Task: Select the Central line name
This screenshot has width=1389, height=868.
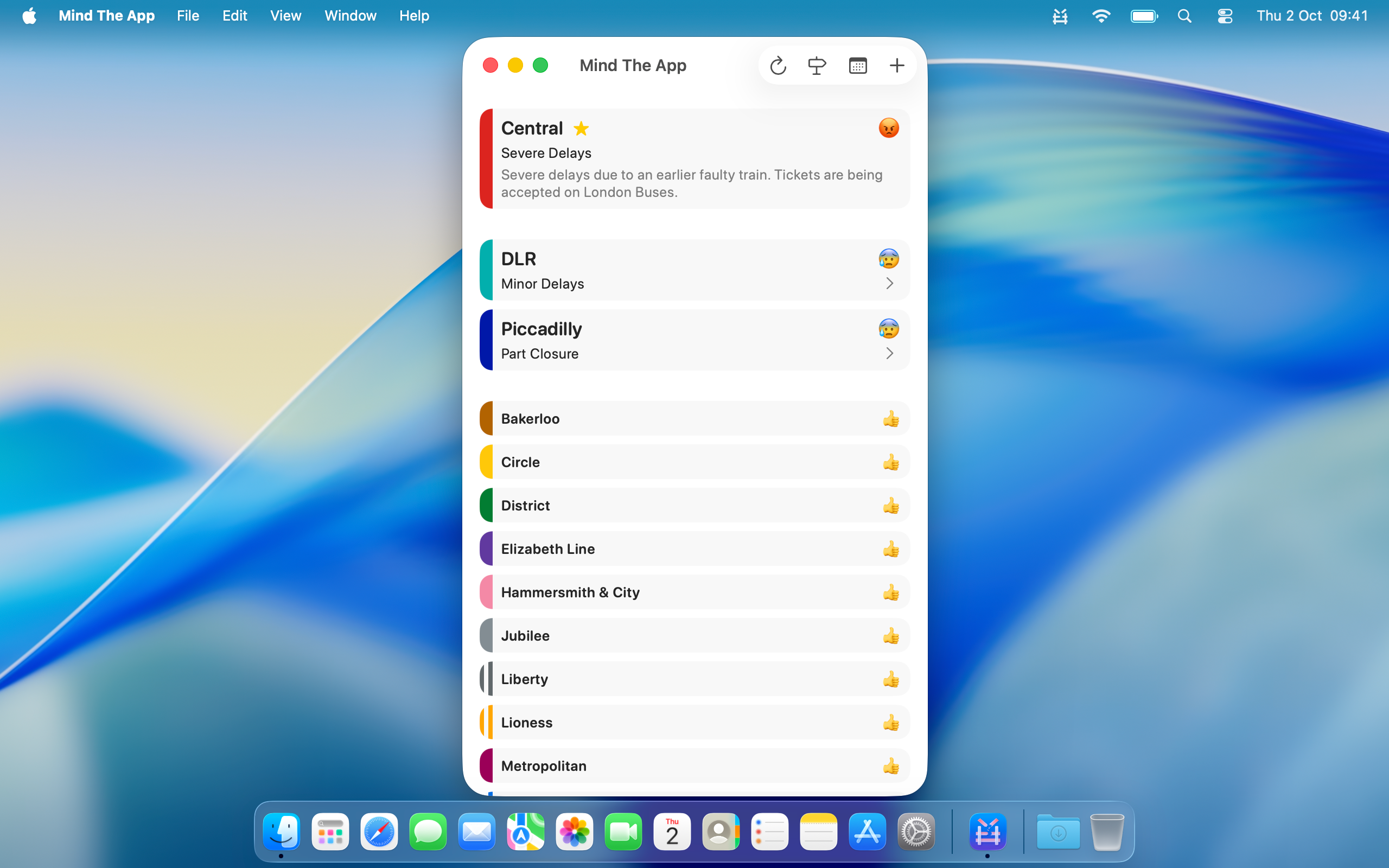Action: 532,128
